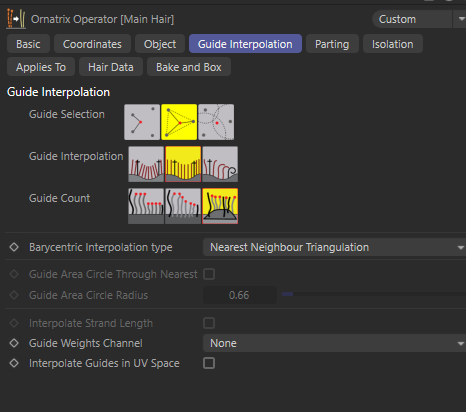Click the Guide Weights Channel label
Viewport: 466px width, 412px height.
tap(86, 343)
